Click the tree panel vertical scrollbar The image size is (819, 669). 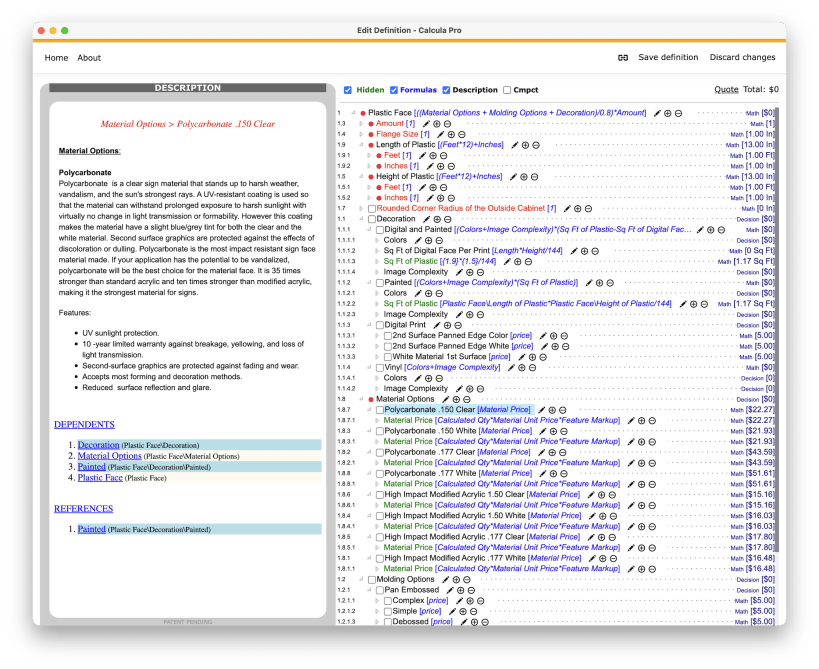777,329
